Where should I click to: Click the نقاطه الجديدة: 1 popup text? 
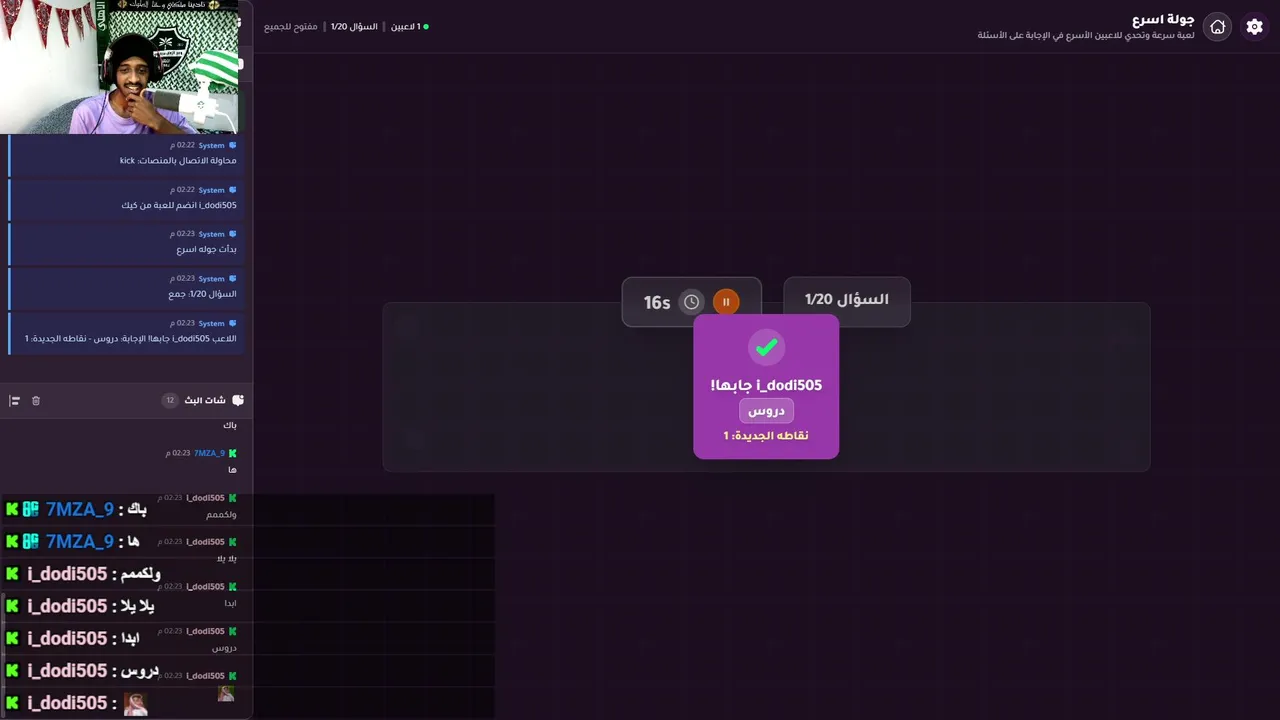[x=766, y=435]
